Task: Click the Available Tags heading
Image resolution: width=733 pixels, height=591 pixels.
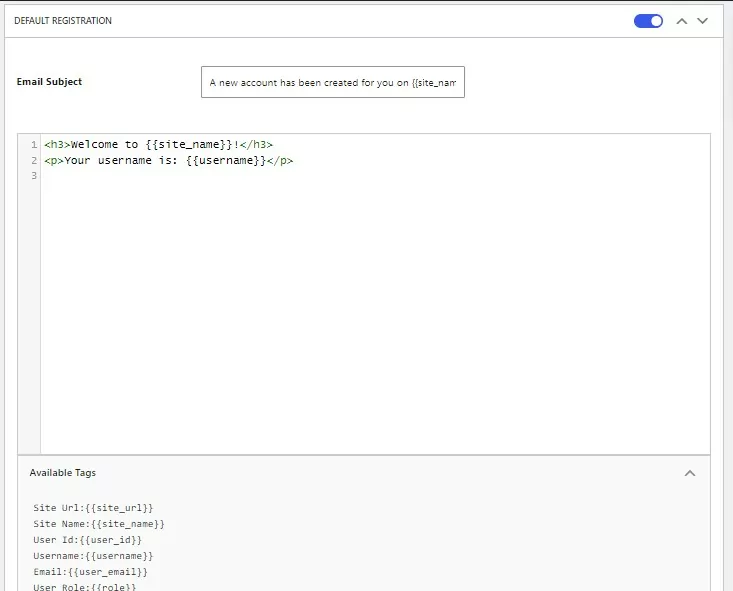Action: 63,473
